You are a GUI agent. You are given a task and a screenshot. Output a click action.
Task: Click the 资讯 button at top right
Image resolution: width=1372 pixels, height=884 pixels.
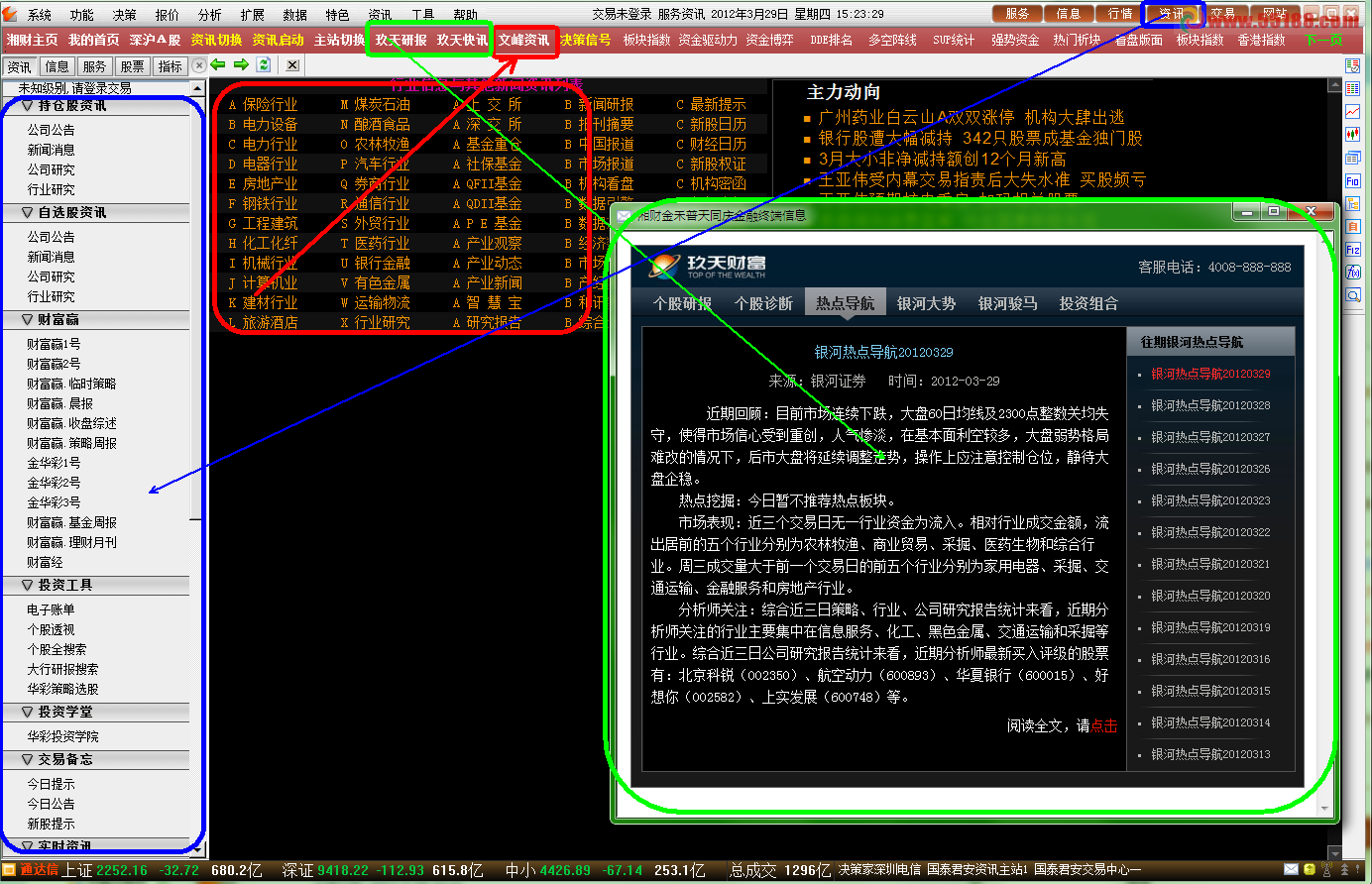(x=1172, y=14)
